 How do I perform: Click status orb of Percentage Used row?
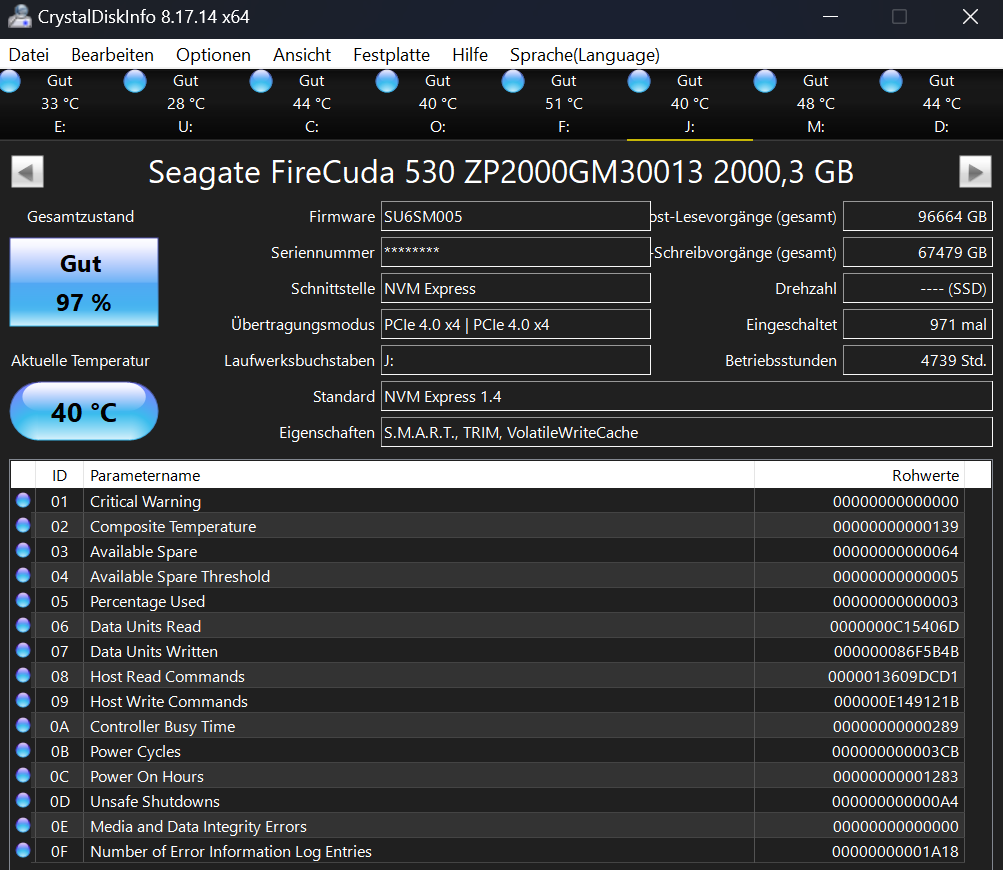click(23, 600)
